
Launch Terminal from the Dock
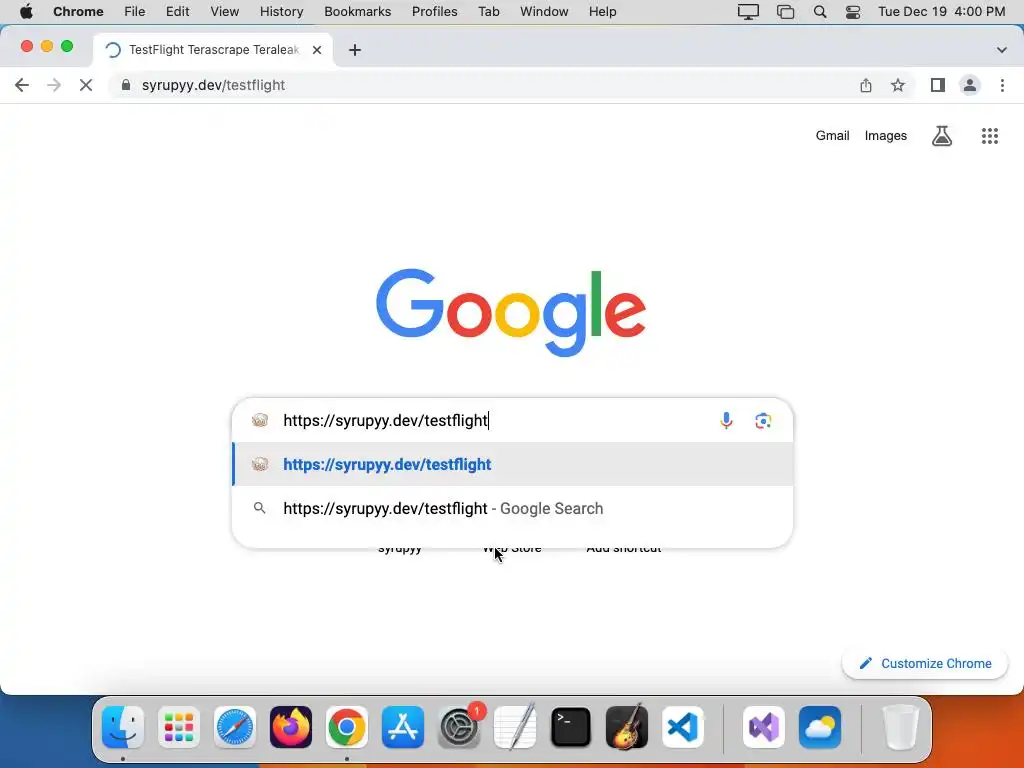[571, 727]
